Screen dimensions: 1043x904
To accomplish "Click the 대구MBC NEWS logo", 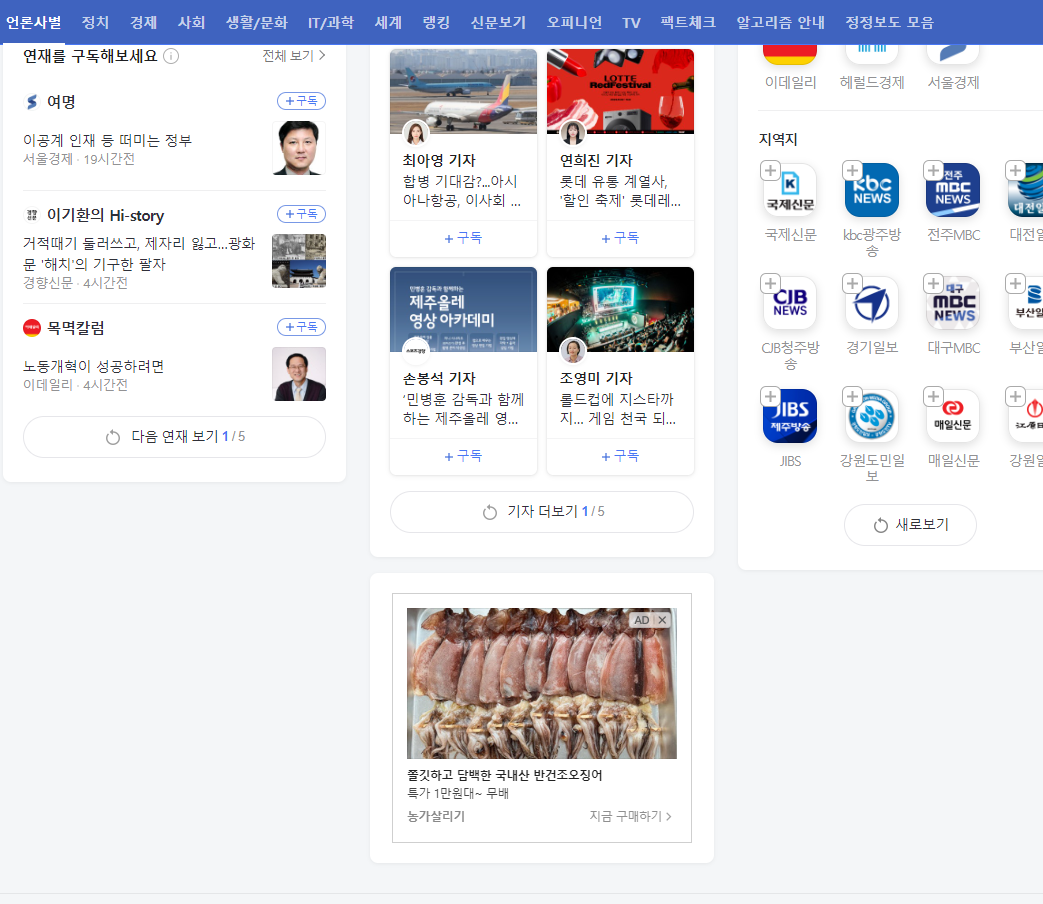I will pyautogui.click(x=953, y=303).
